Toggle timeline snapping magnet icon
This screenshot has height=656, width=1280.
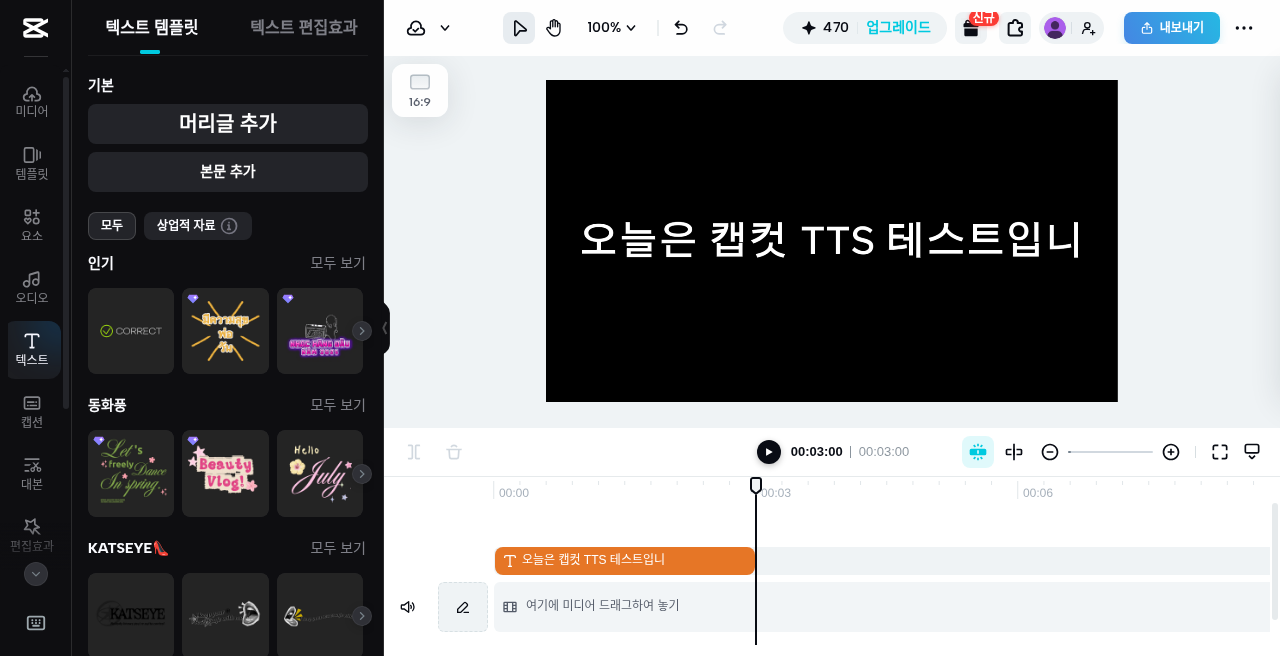coord(978,452)
